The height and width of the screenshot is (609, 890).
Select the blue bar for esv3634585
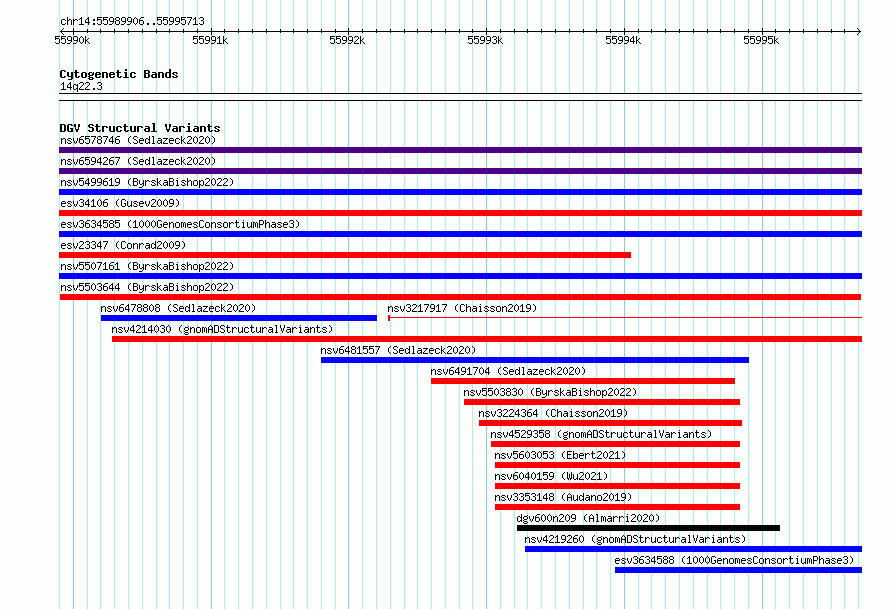[x=460, y=234]
